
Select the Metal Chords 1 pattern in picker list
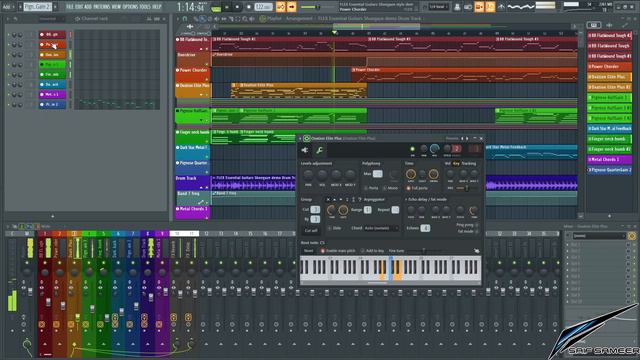(x=609, y=160)
